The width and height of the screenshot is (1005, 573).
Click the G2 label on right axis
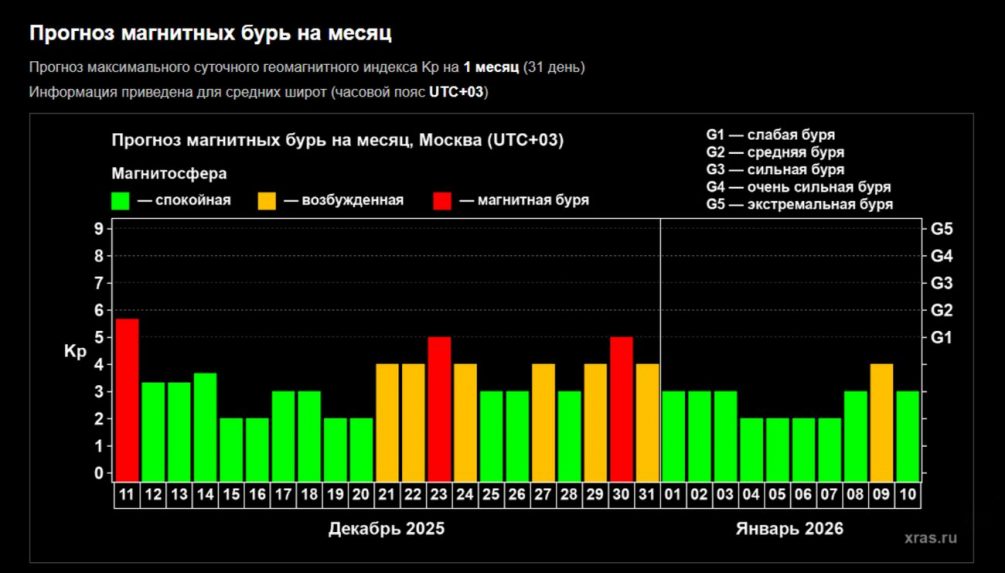tap(942, 310)
